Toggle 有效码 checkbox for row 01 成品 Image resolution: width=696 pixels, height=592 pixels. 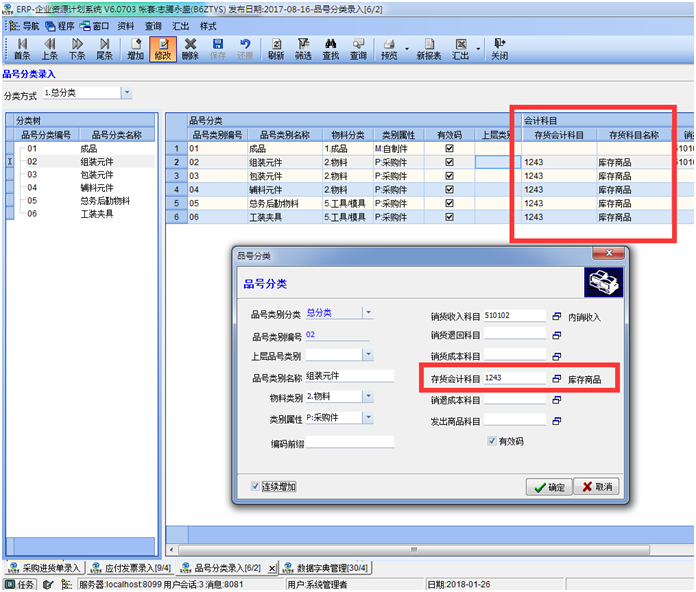[449, 148]
